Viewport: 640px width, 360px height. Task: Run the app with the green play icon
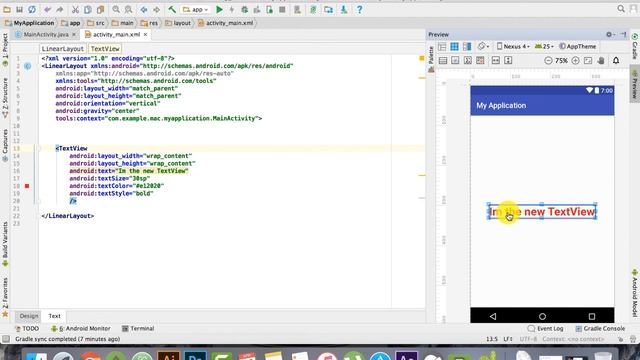[x=219, y=9]
